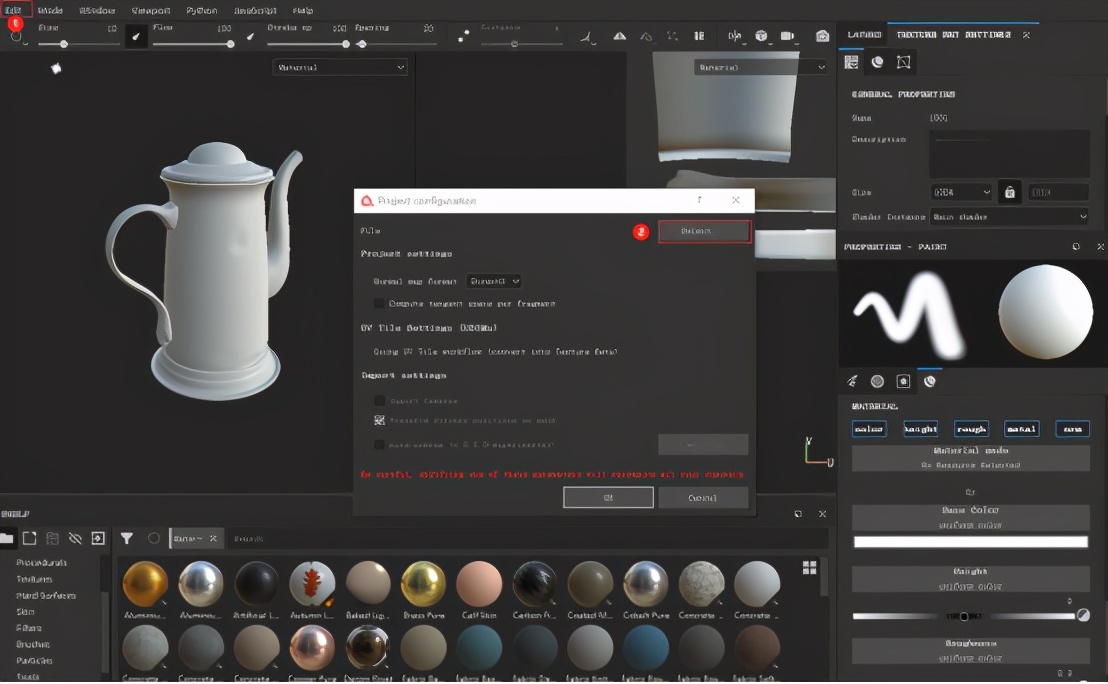Expand the left viewport Material mode dropdown
The width and height of the screenshot is (1108, 684).
[x=340, y=67]
